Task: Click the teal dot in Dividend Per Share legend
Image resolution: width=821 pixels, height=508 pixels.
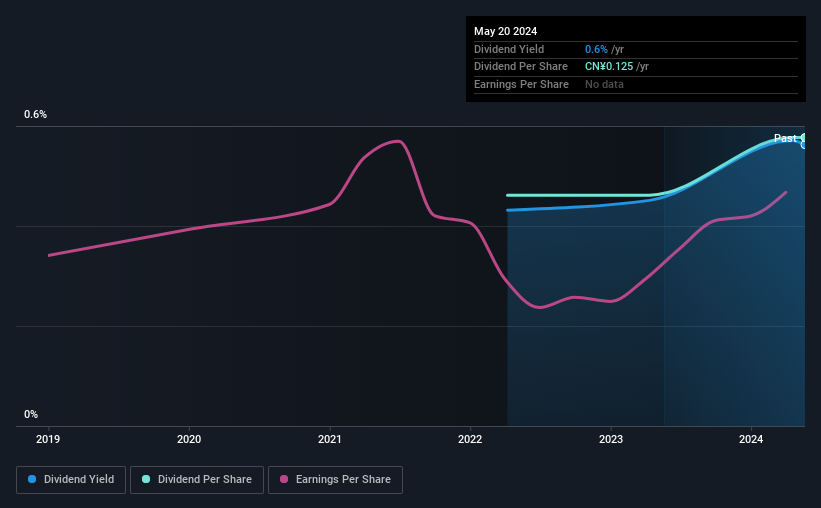Action: coord(146,480)
